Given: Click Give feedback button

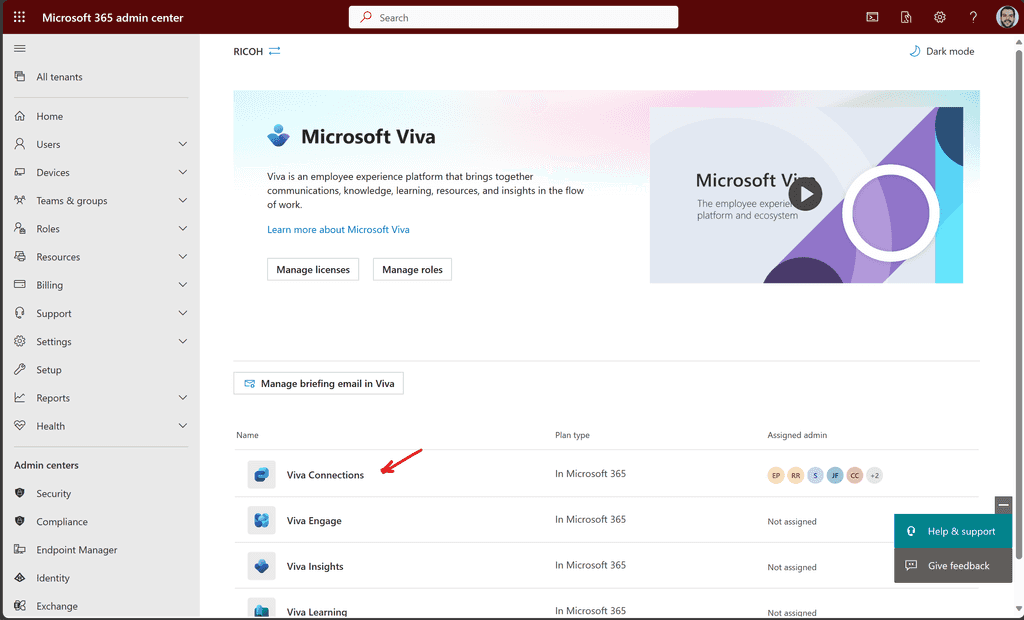Looking at the screenshot, I should coord(953,565).
